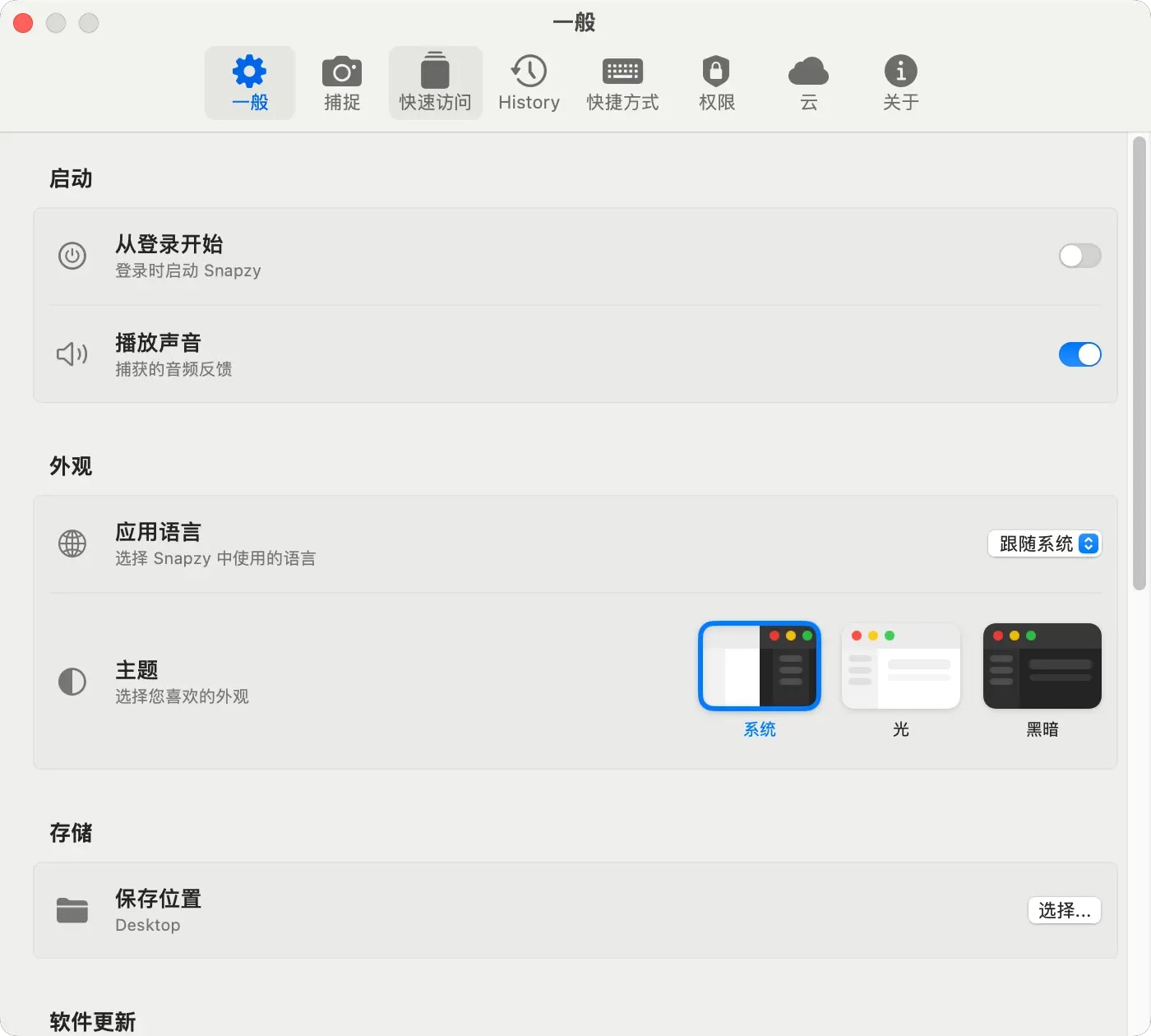The image size is (1151, 1036).
Task: Click the globe icon beside 应用语言
Action: point(72,543)
